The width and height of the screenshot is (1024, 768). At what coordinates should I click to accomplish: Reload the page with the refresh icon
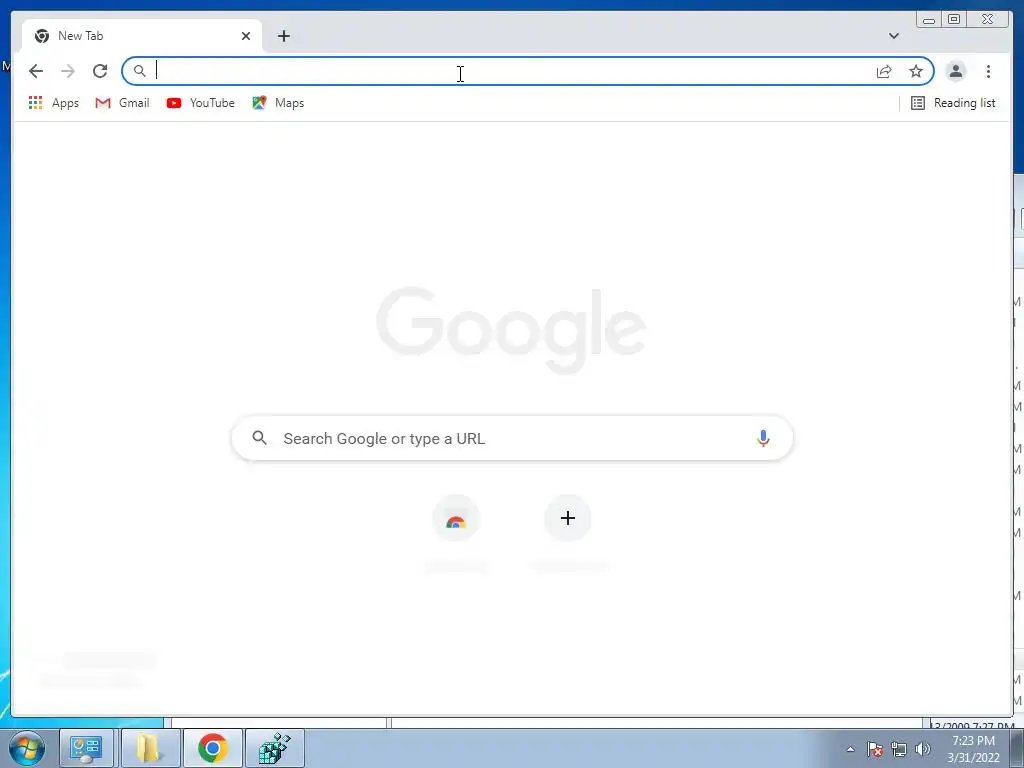[x=100, y=71]
